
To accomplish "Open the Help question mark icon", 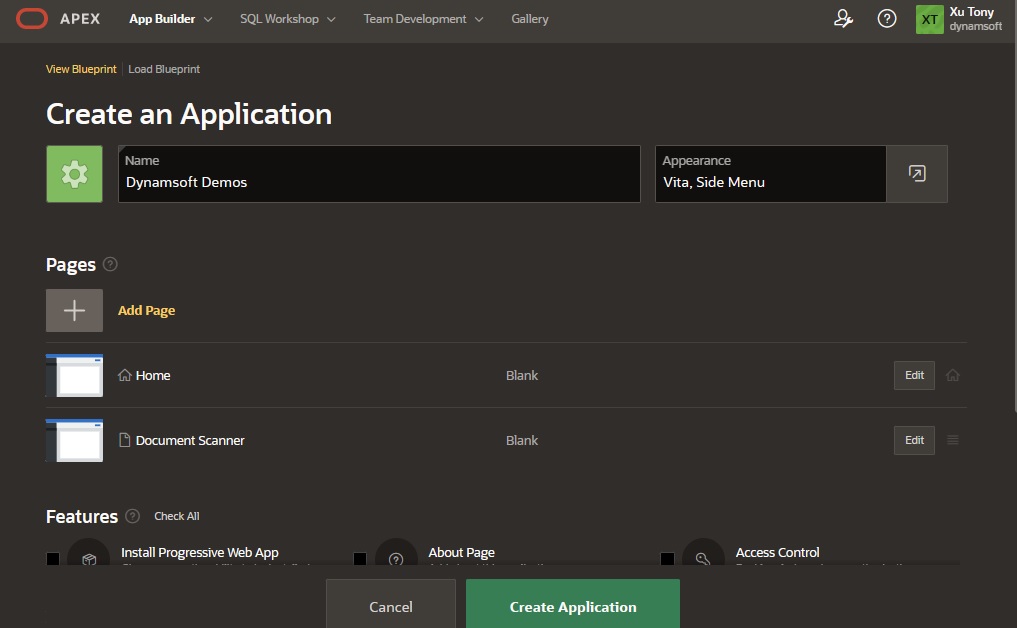I will click(x=887, y=18).
